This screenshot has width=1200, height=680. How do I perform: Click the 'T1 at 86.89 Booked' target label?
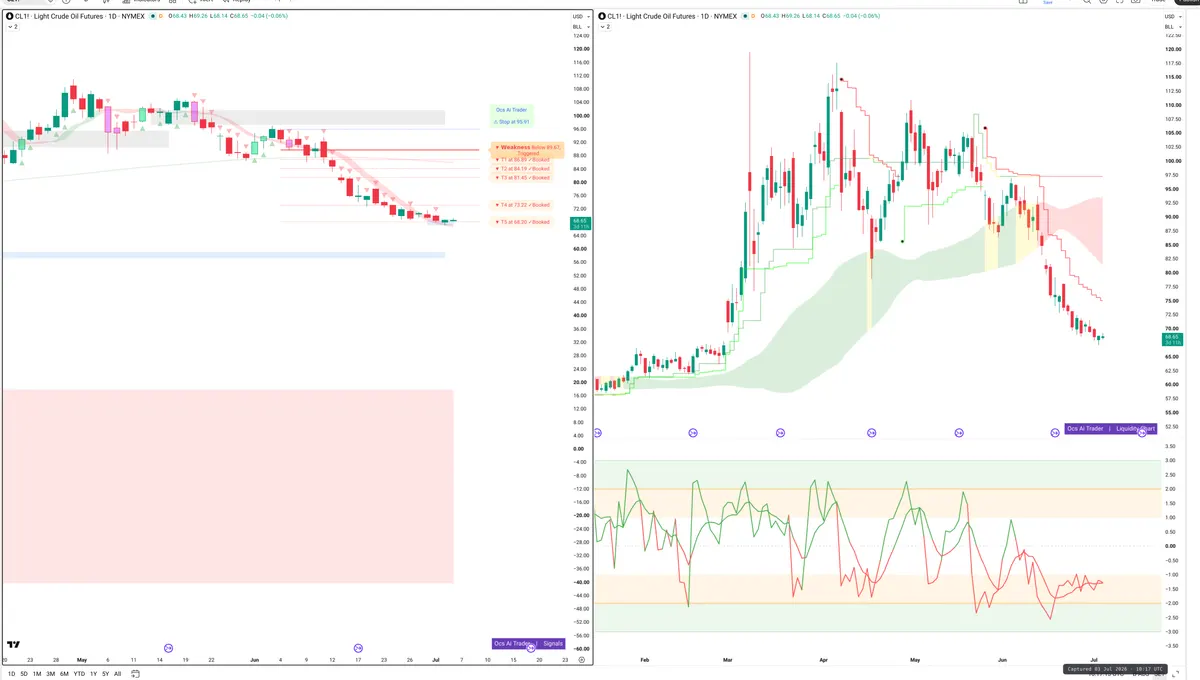click(x=524, y=159)
